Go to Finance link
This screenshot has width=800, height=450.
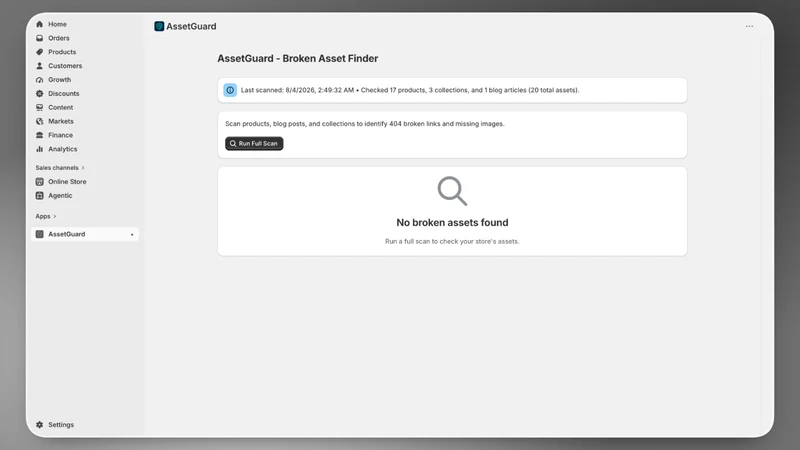coord(60,135)
